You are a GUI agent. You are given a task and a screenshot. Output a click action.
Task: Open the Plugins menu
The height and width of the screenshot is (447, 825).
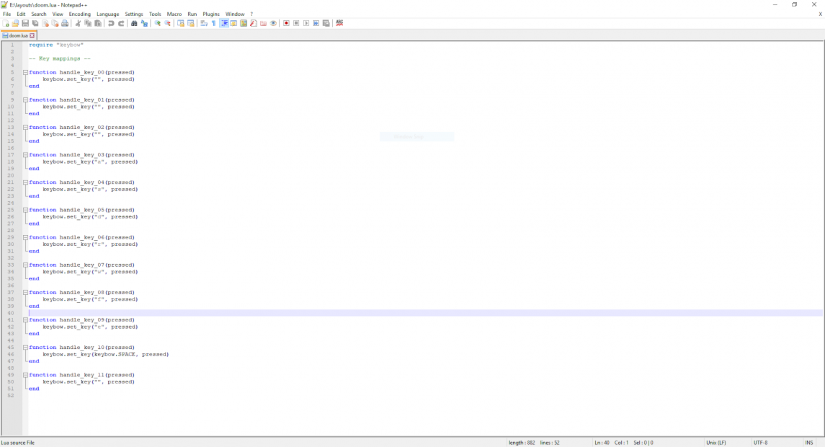[x=211, y=14]
